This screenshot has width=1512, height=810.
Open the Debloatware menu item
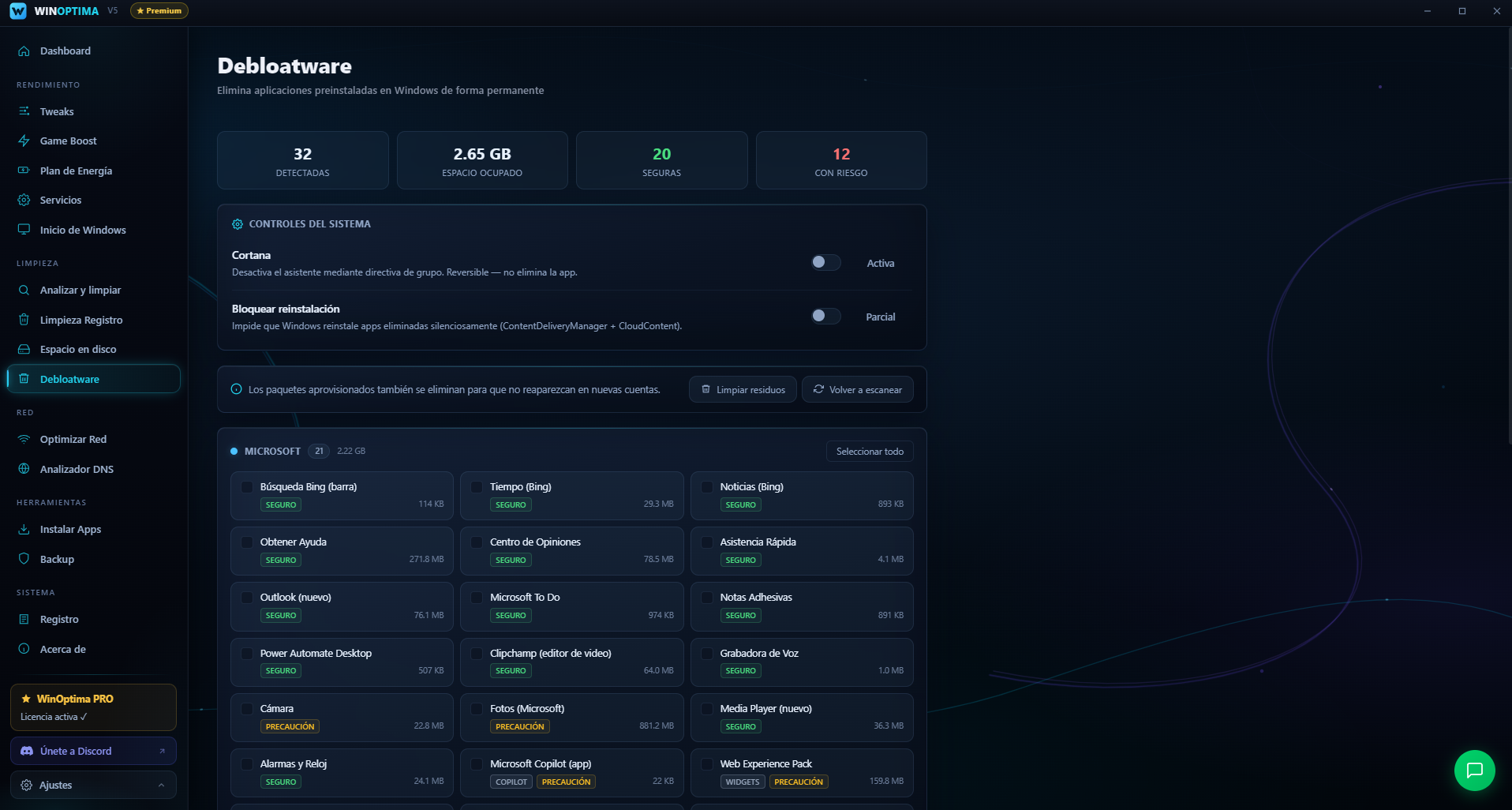(93, 379)
